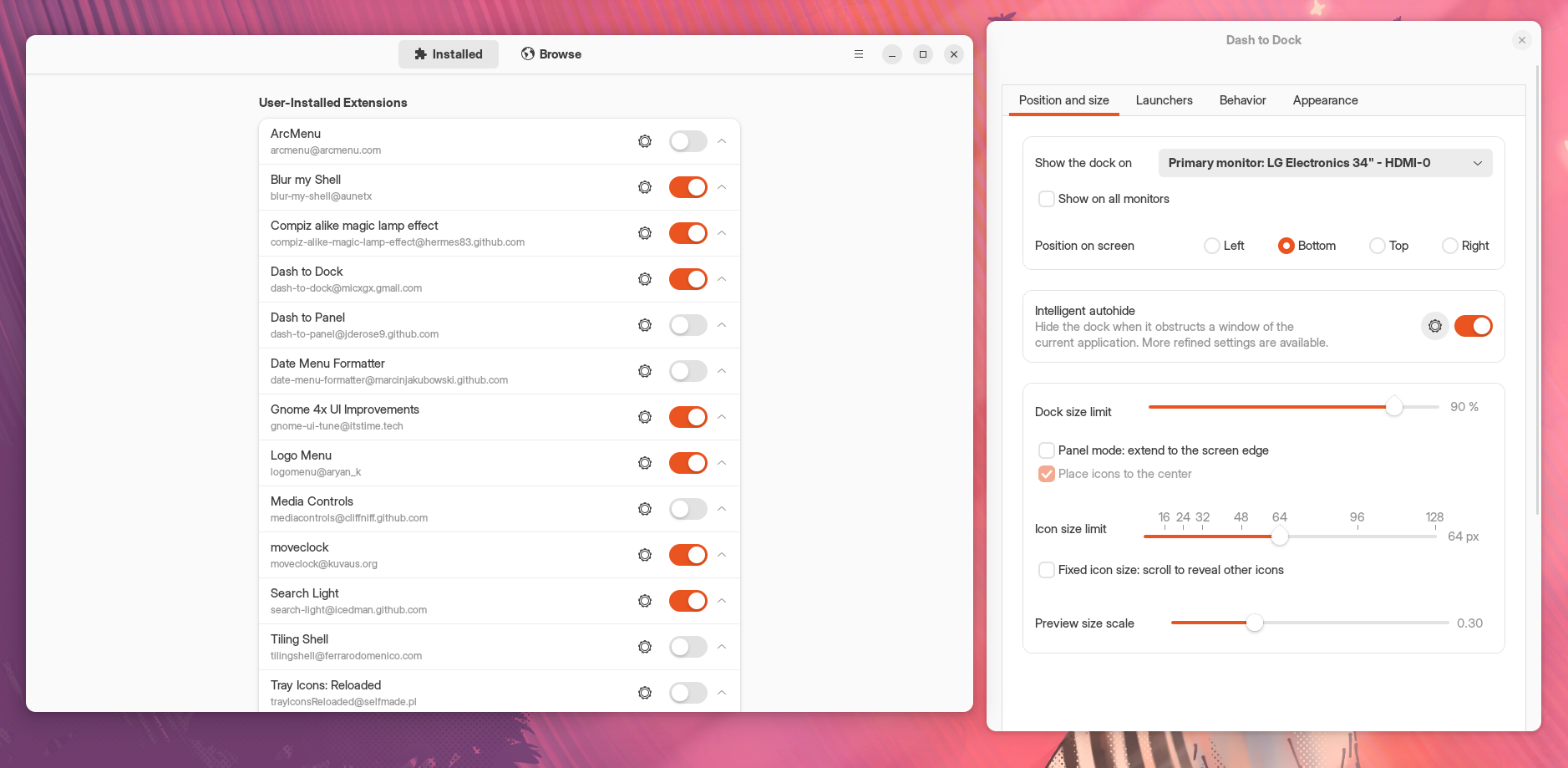The width and height of the screenshot is (1568, 768).
Task: Open Dash to Dock settings gear
Action: (645, 279)
